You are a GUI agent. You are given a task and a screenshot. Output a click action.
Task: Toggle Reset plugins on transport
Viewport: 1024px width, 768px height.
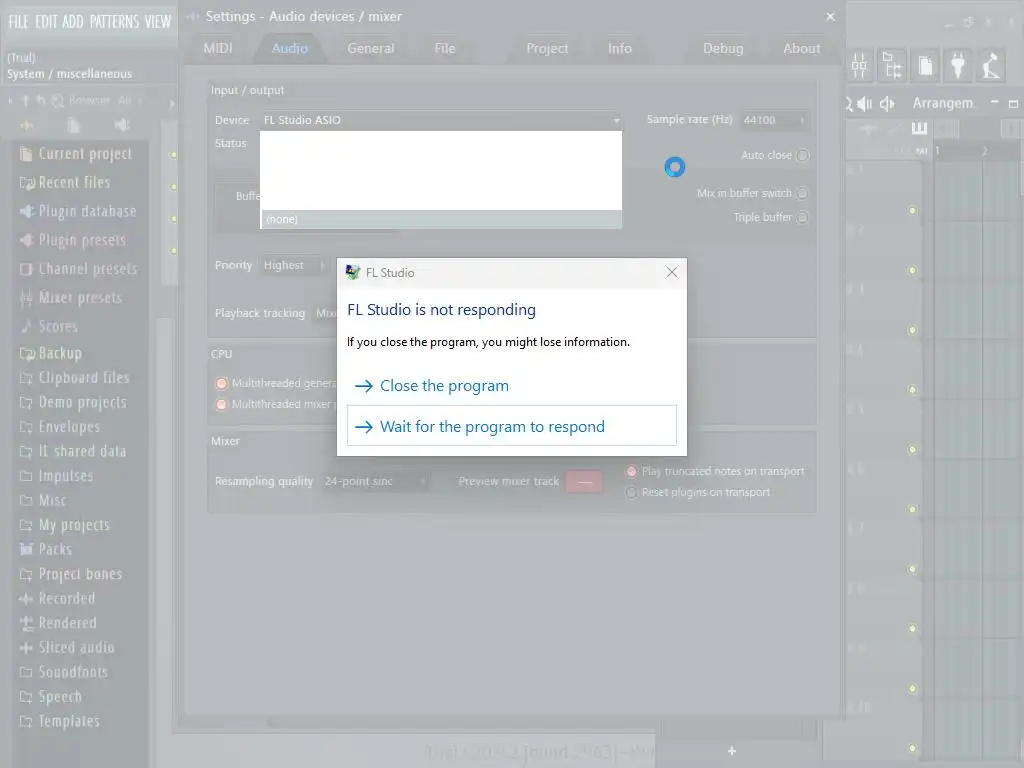click(632, 492)
